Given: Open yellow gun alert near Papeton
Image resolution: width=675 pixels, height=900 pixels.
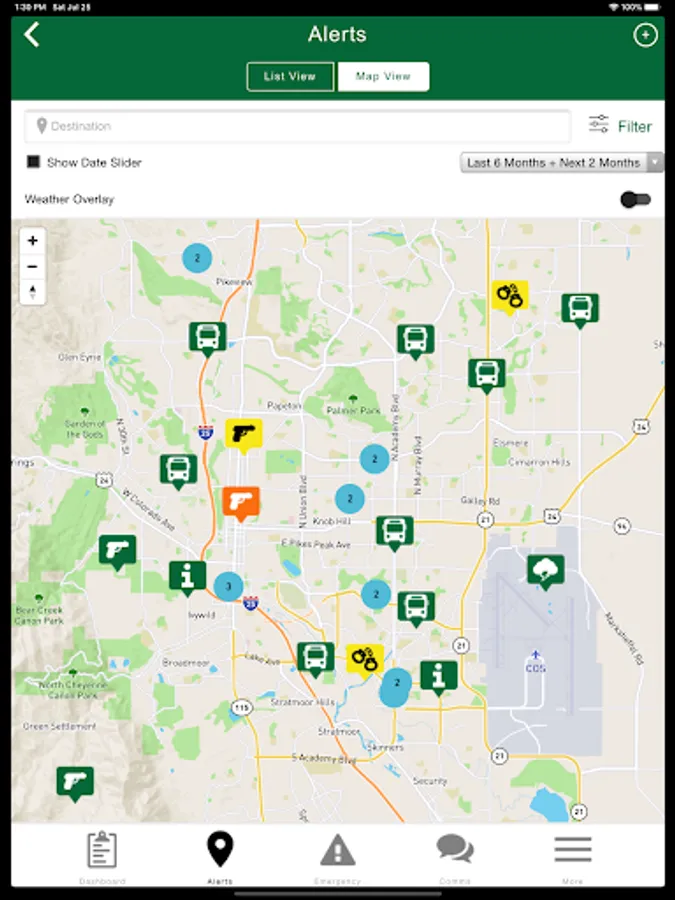Looking at the screenshot, I should 243,436.
